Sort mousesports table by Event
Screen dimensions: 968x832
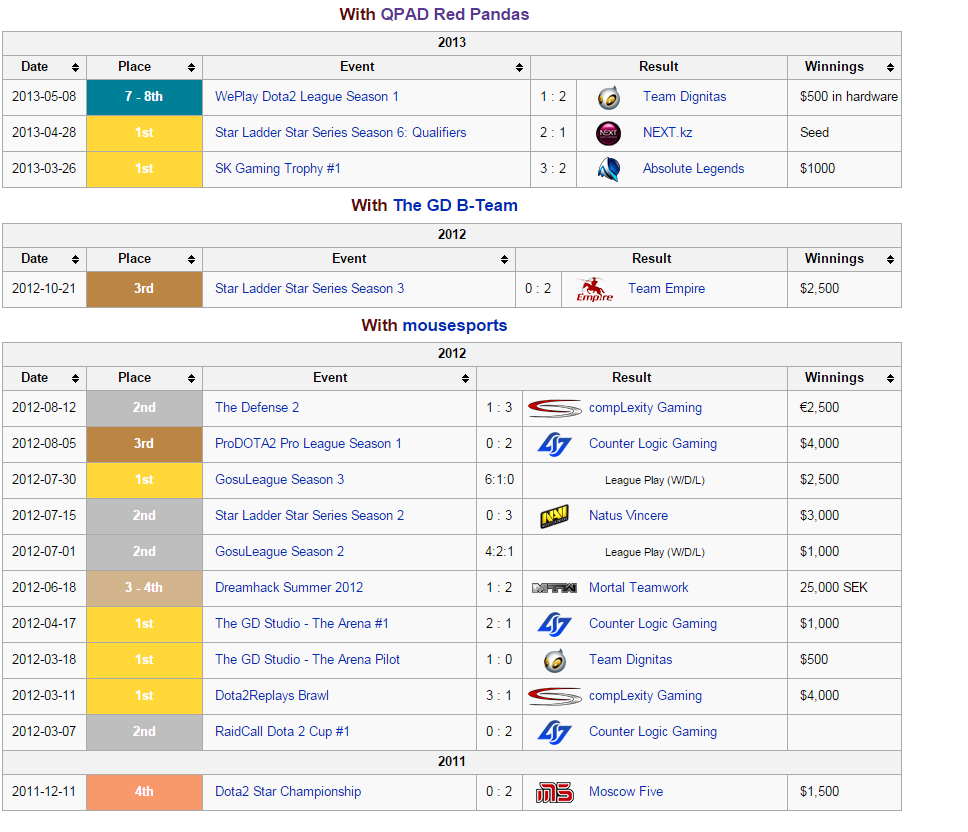(x=465, y=378)
